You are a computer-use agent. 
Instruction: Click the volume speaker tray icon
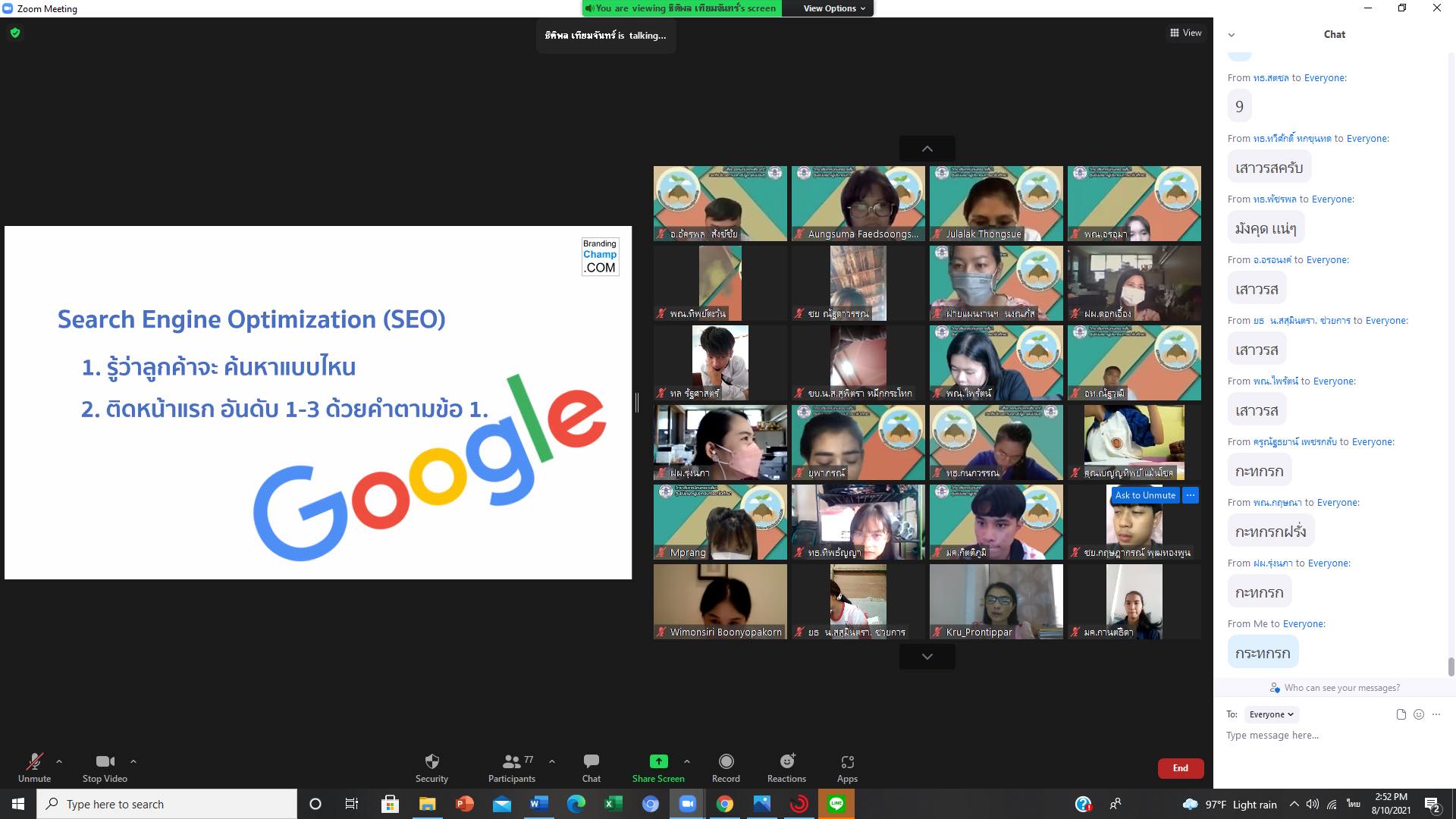click(1313, 804)
